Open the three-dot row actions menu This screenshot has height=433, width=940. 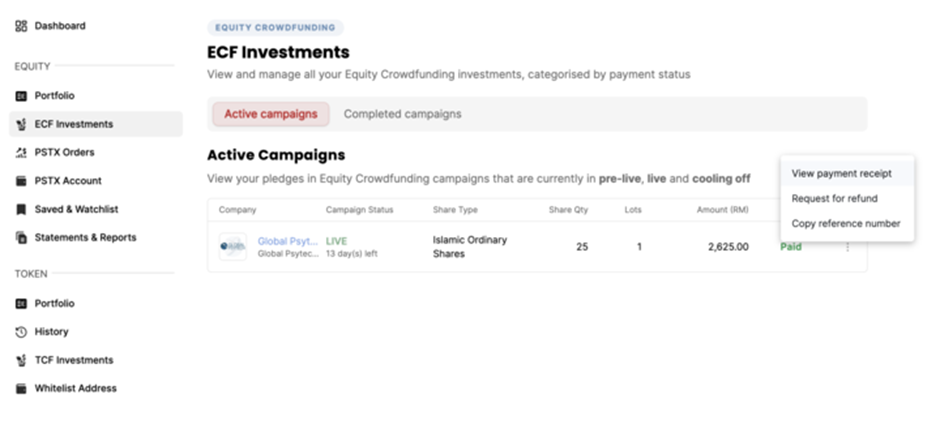click(848, 247)
